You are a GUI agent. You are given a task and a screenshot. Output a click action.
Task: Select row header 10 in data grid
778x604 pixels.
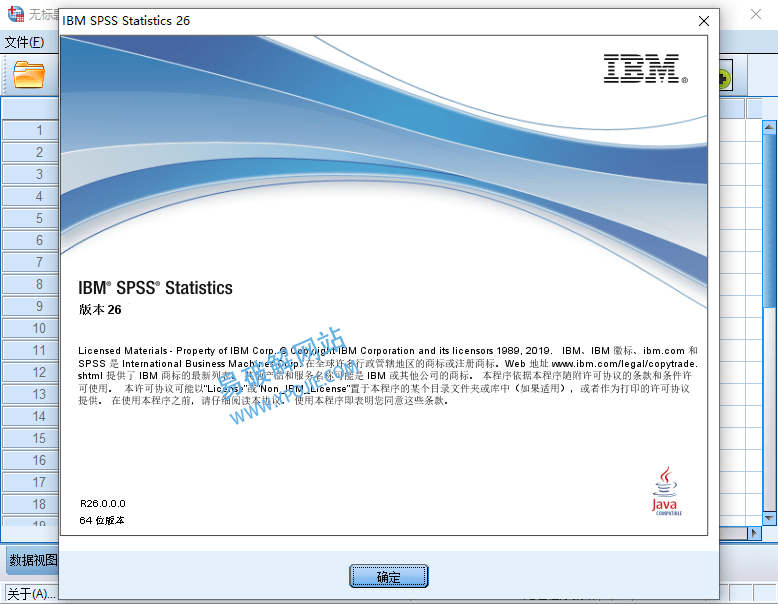point(31,328)
